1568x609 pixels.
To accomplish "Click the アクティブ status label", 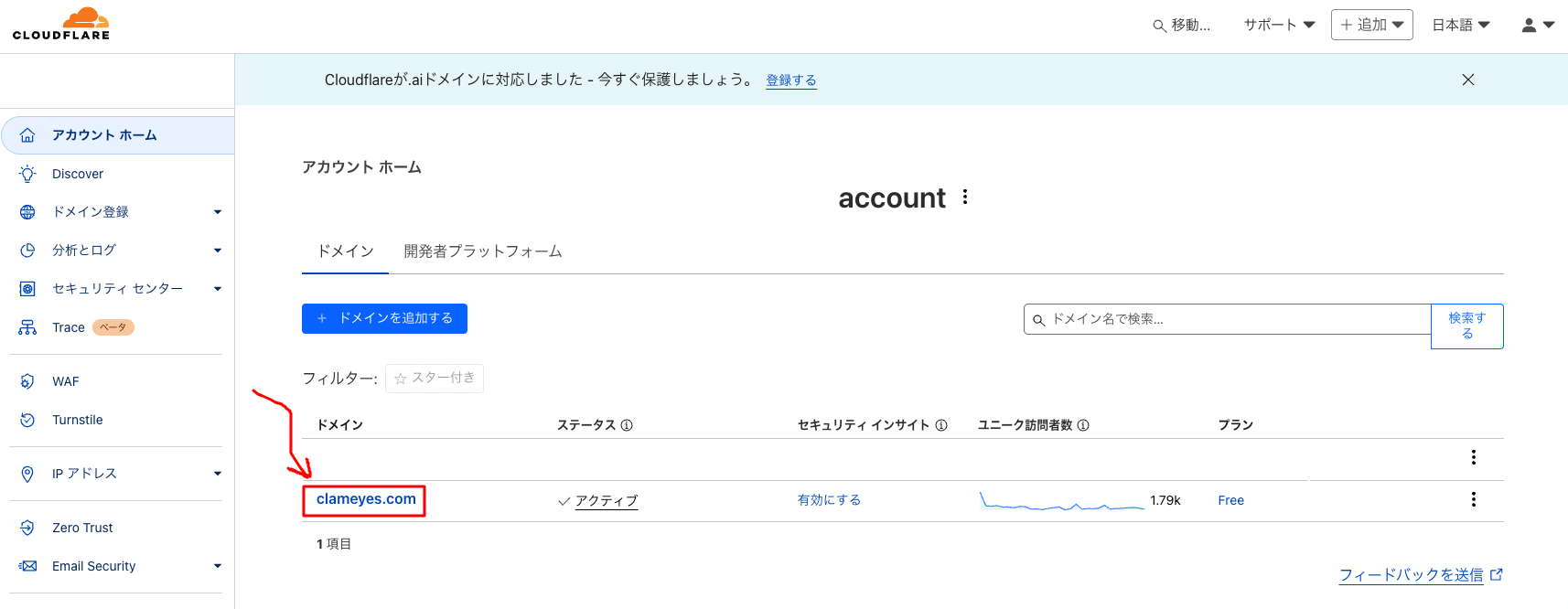I will click(x=607, y=501).
